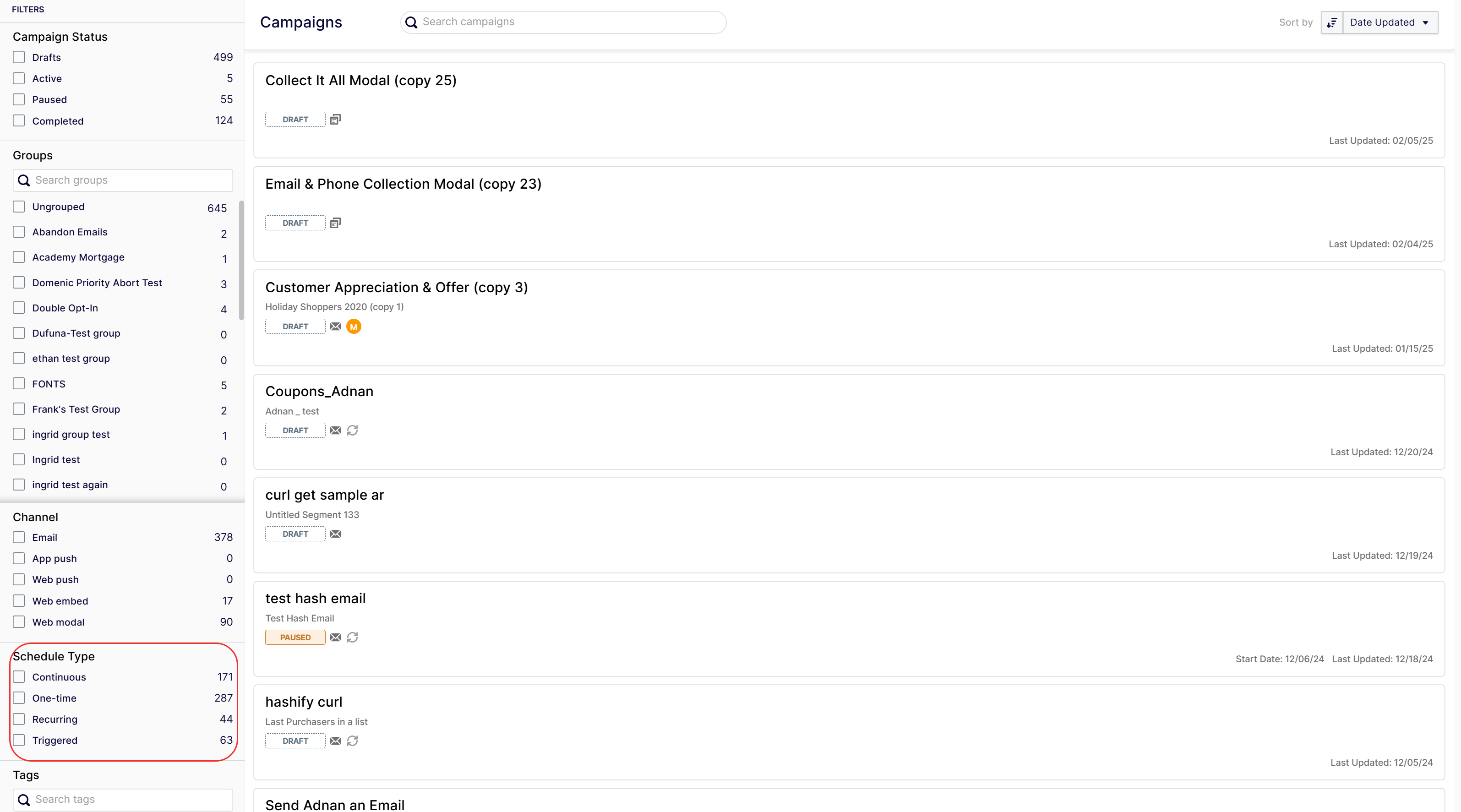This screenshot has width=1461, height=812.
Task: Click the groups list scrollbar
Action: pyautogui.click(x=242, y=261)
